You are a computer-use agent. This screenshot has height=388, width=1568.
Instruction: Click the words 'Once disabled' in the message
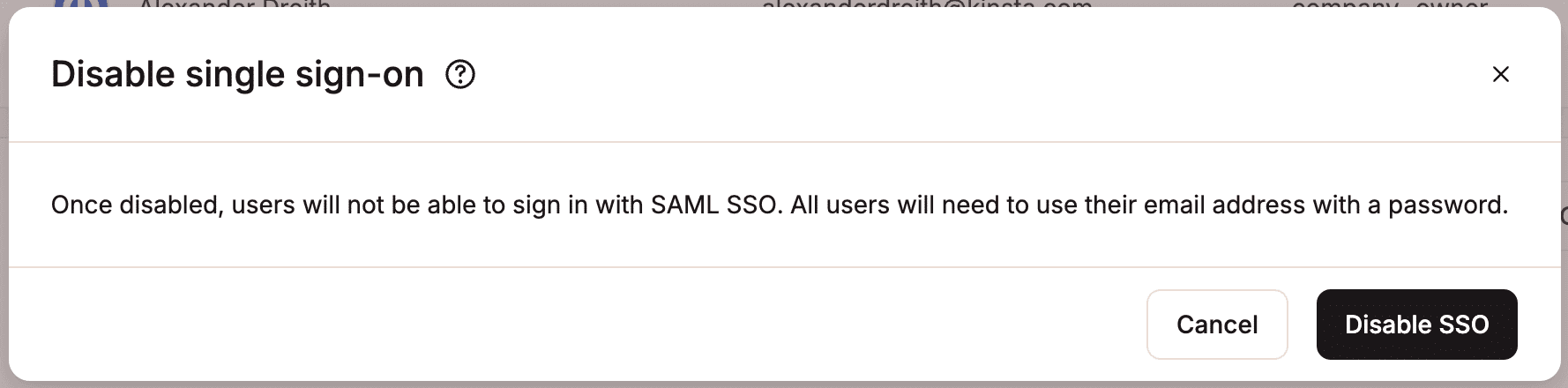coord(136,205)
